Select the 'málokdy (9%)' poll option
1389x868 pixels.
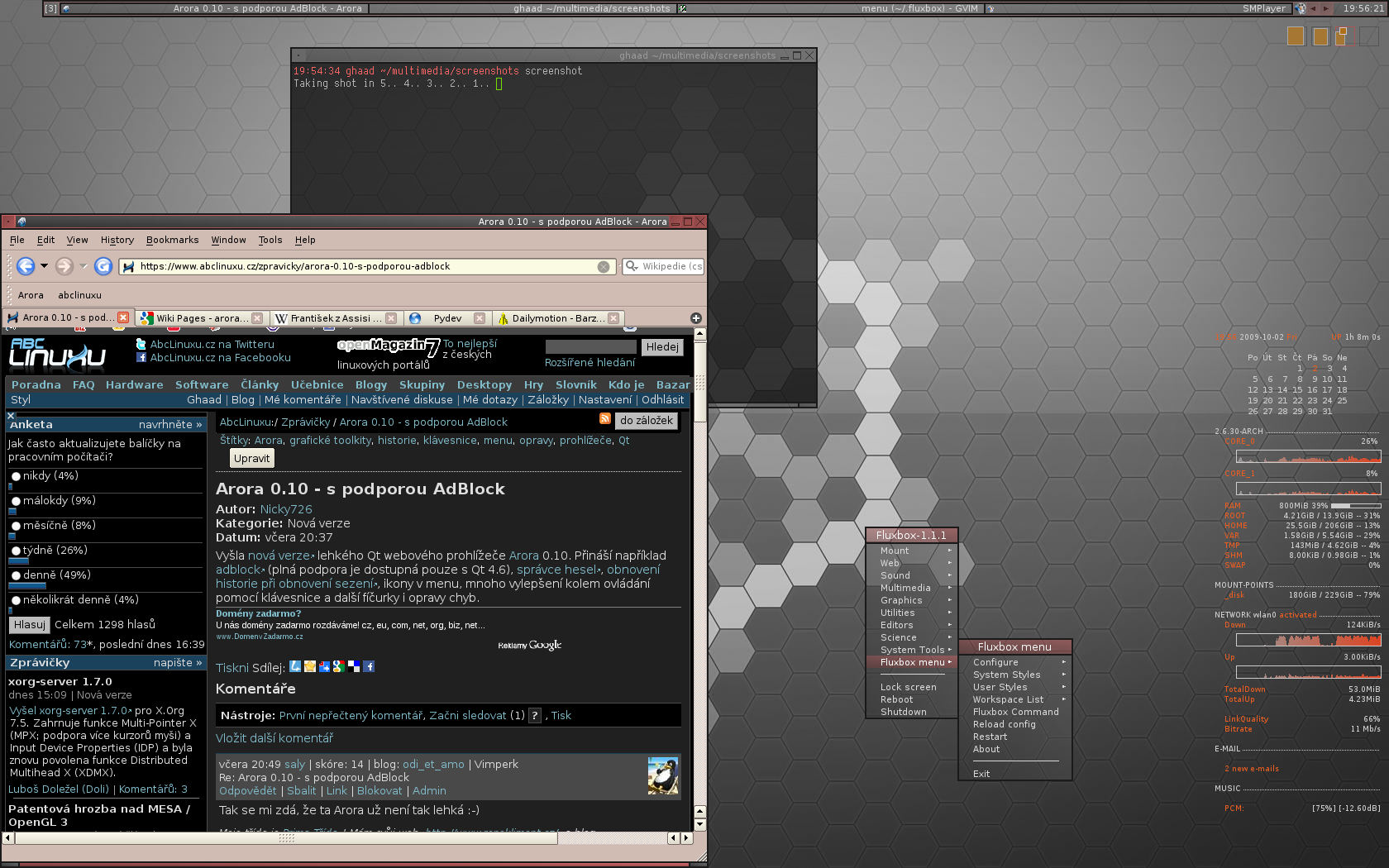click(16, 501)
